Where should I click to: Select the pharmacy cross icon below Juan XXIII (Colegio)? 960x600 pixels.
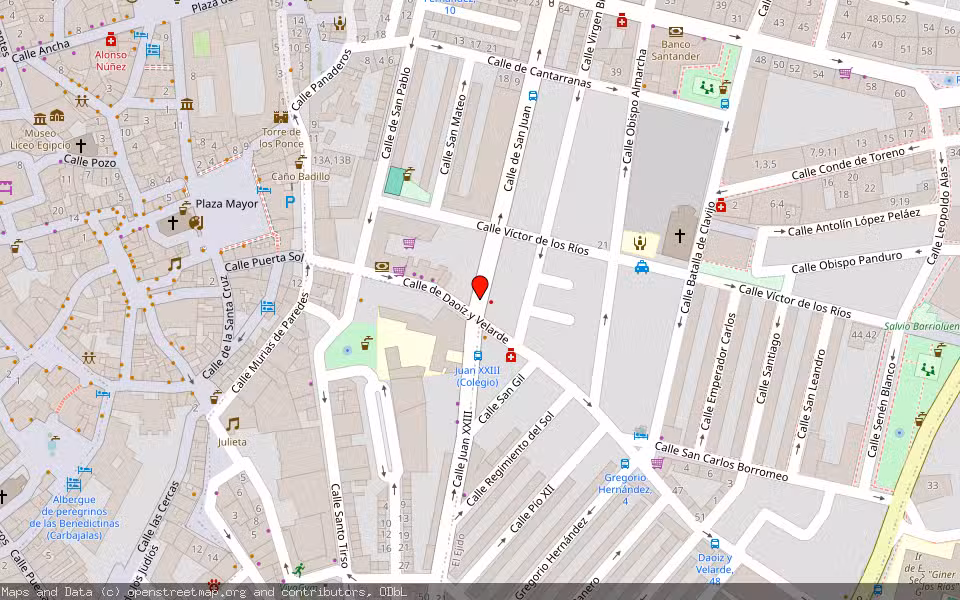click(x=511, y=356)
